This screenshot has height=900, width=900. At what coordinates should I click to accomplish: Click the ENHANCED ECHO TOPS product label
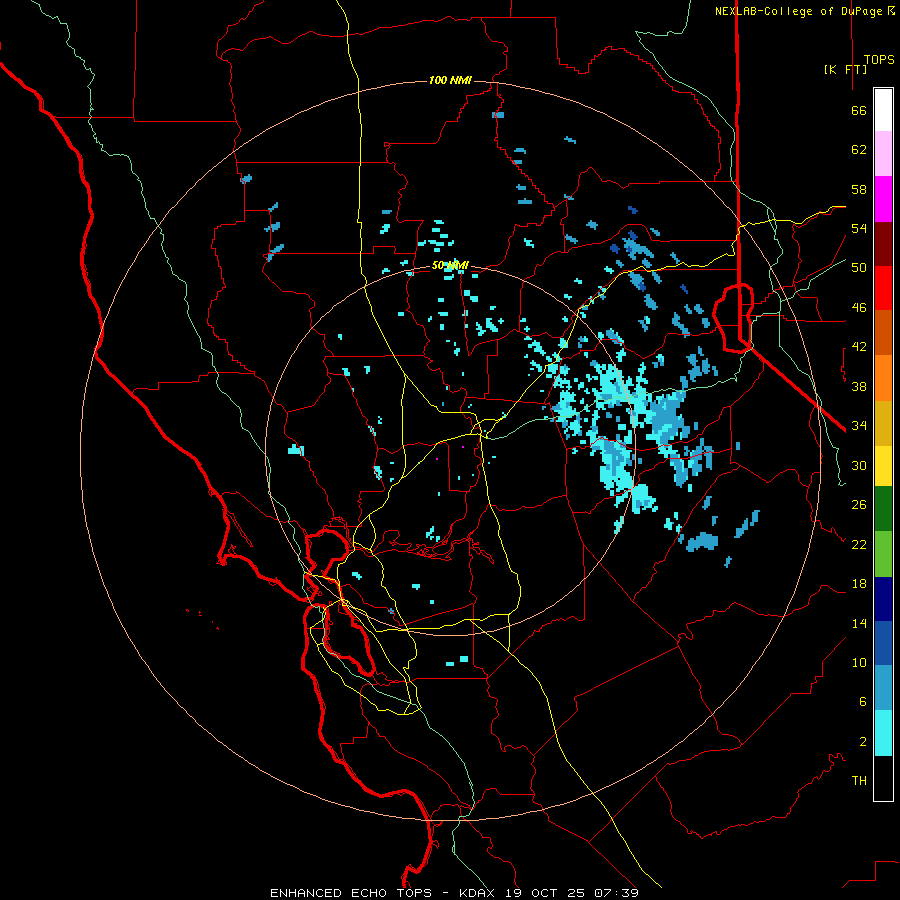350,893
